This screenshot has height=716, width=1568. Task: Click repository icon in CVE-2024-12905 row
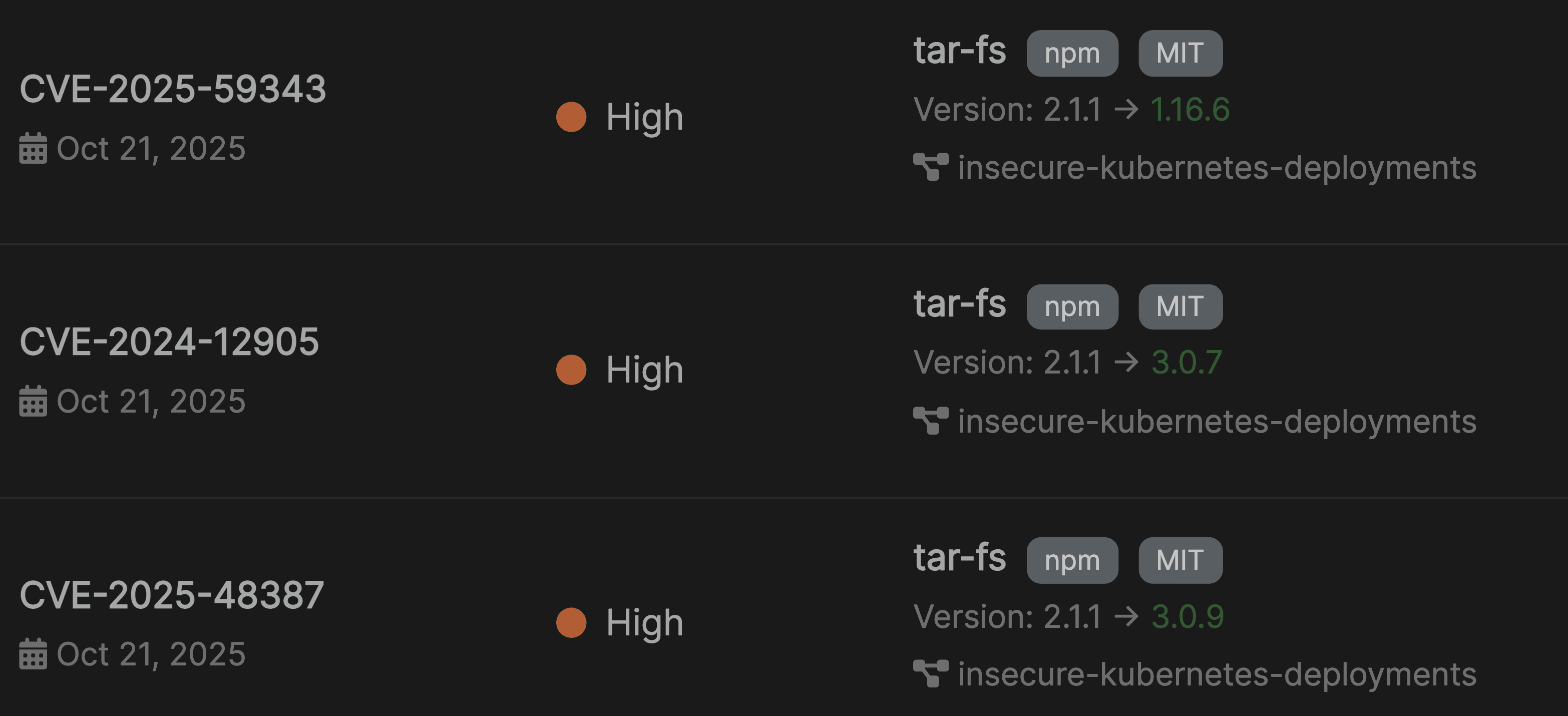point(931,421)
